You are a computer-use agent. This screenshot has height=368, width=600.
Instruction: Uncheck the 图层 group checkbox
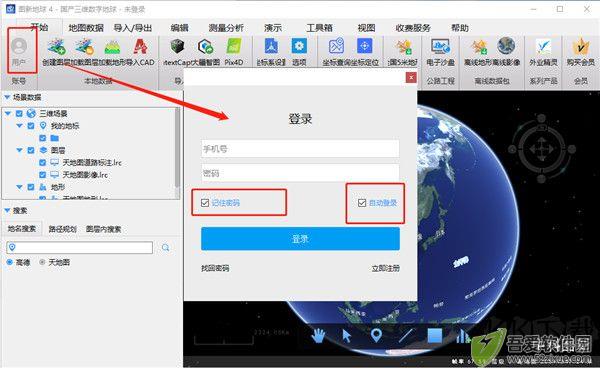click(31, 150)
